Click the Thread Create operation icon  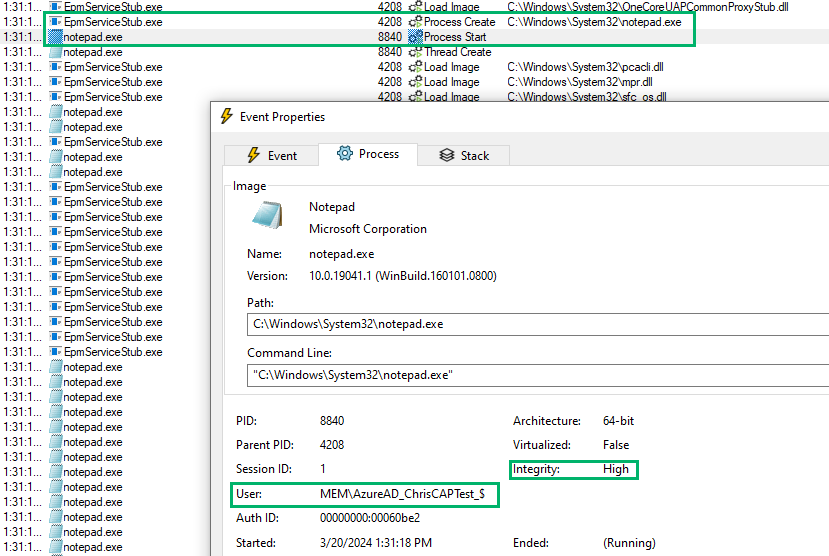point(416,52)
